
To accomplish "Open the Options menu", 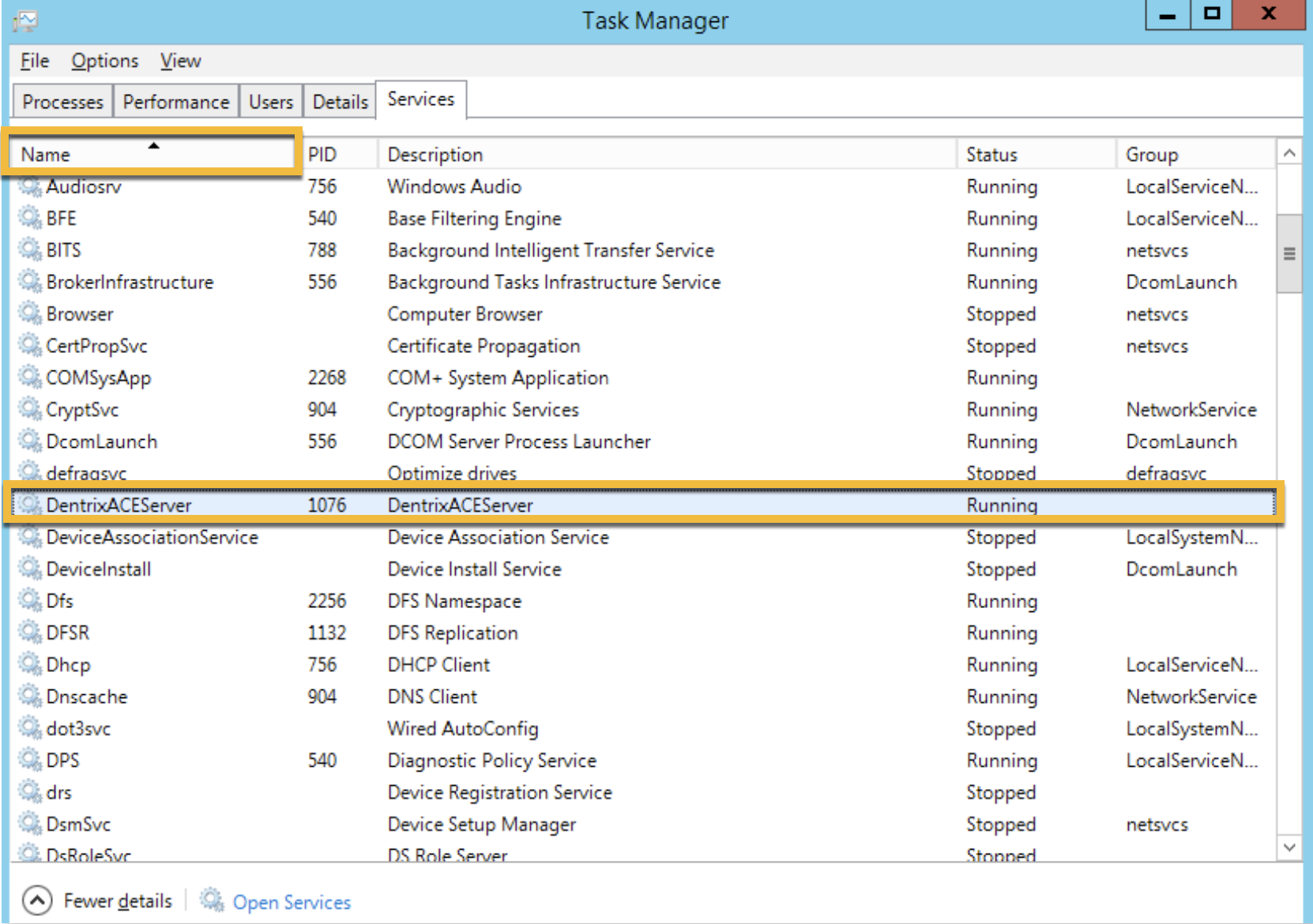I will (x=104, y=61).
